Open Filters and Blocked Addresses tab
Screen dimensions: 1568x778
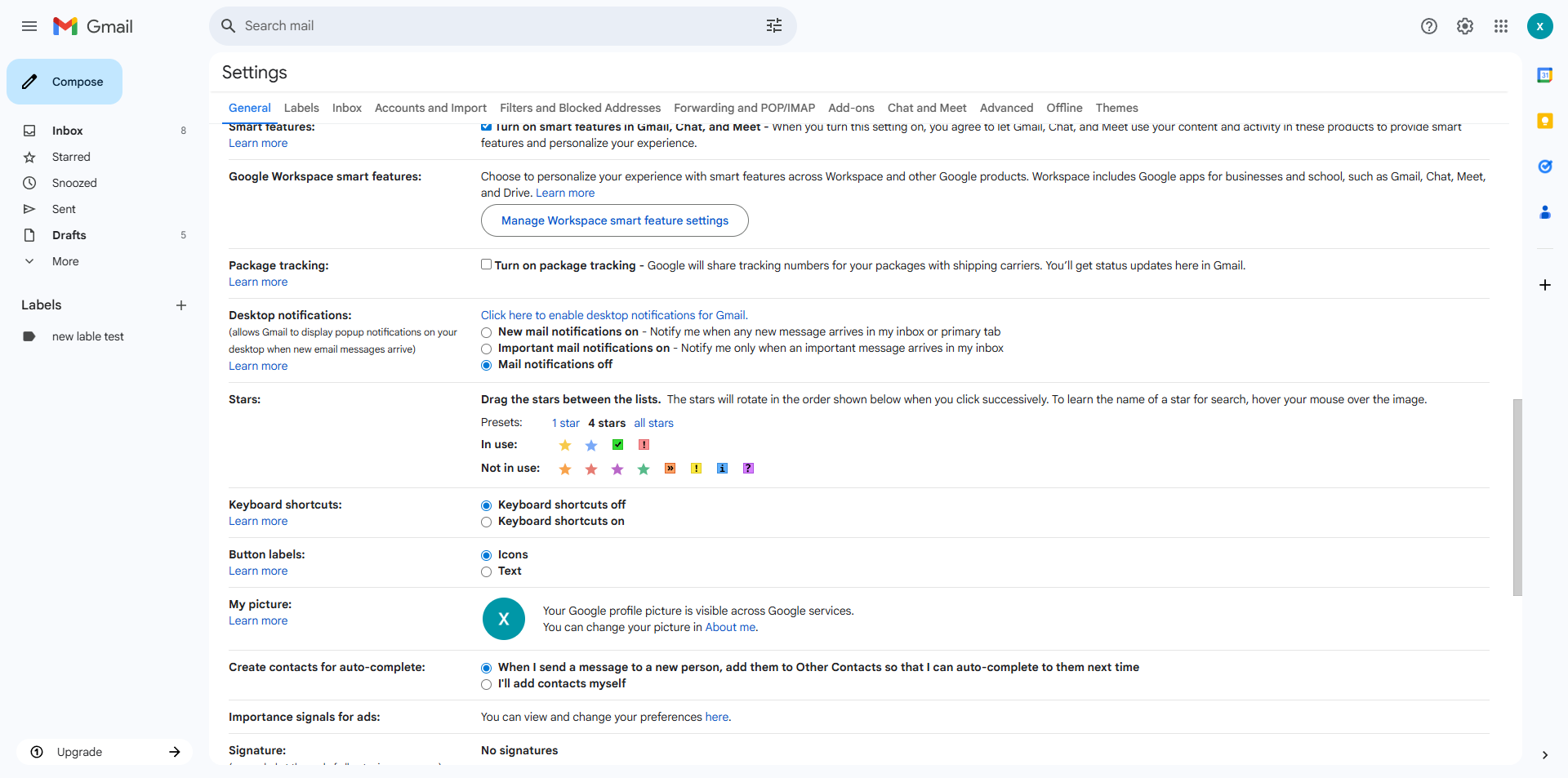[x=580, y=108]
